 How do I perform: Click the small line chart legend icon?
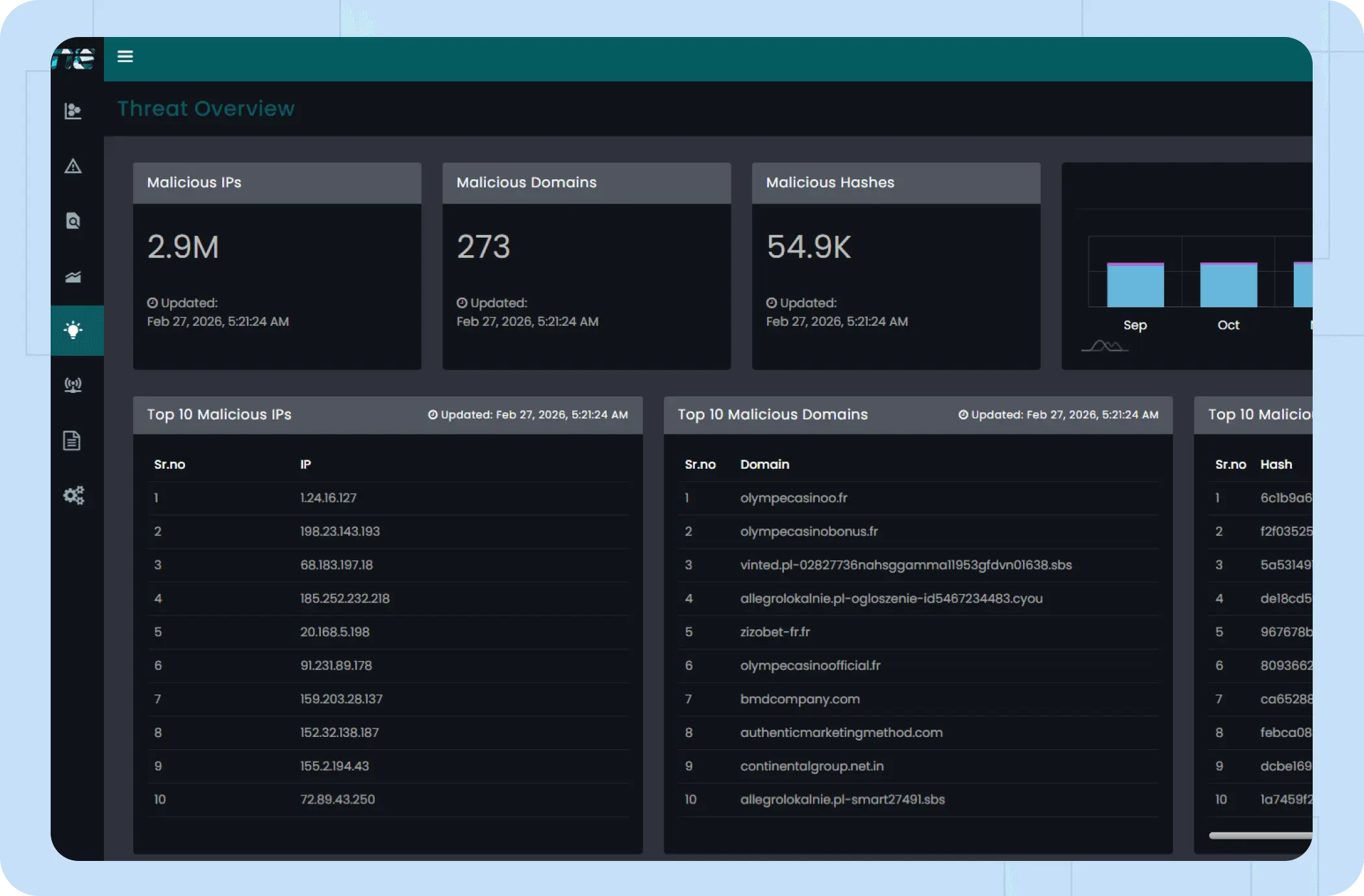(x=1104, y=346)
